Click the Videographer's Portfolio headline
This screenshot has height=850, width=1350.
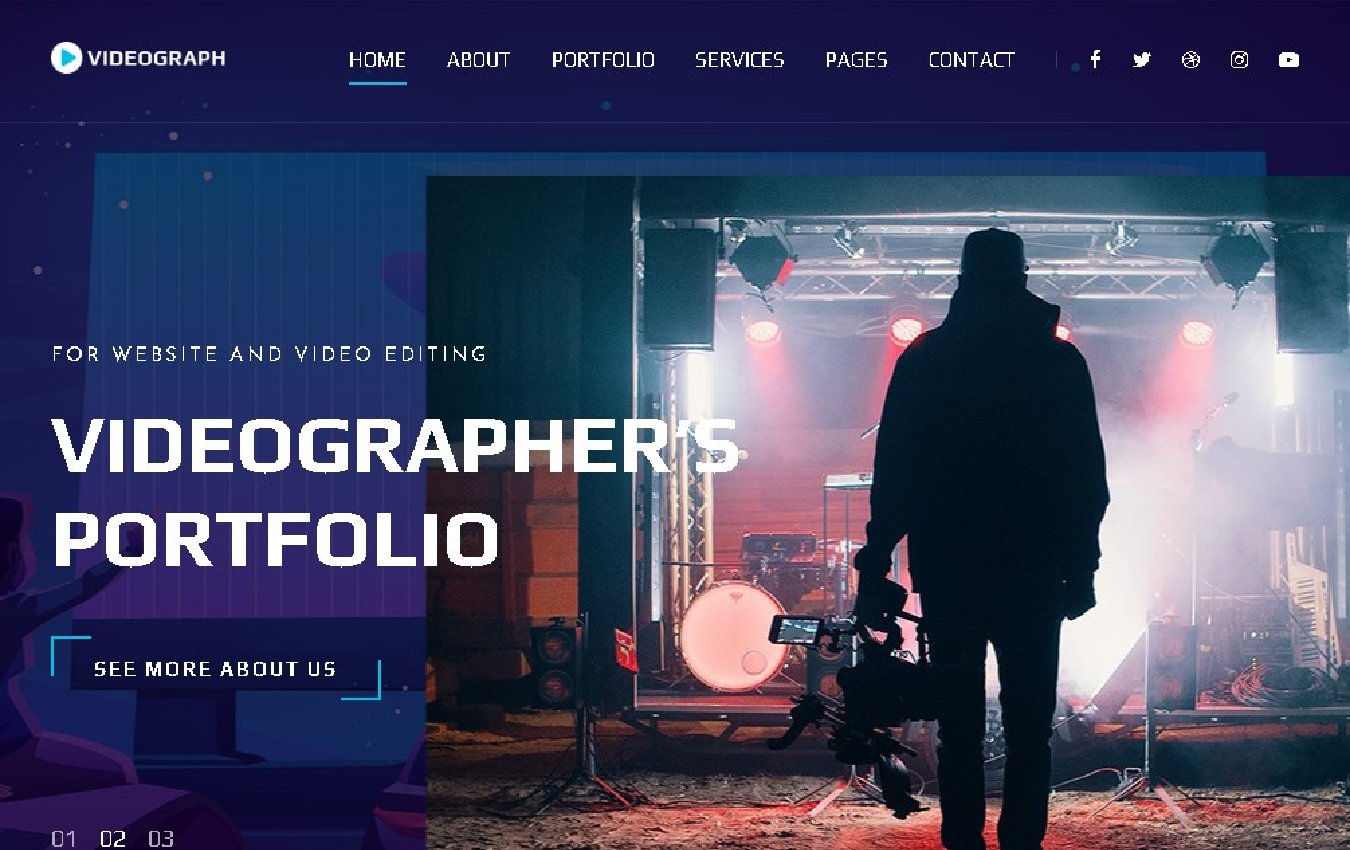coord(396,492)
